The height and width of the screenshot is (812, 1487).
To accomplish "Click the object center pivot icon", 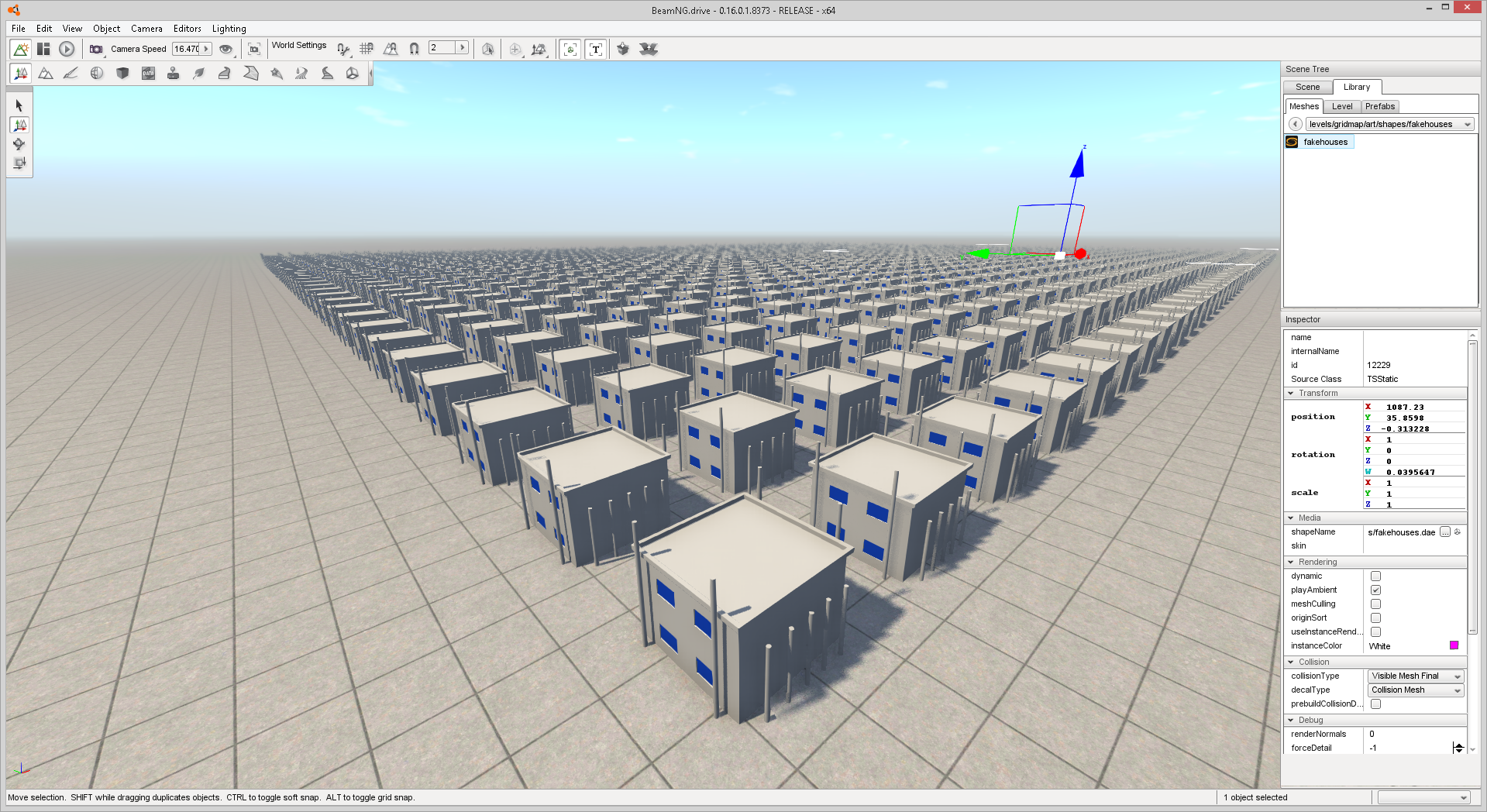I will point(515,49).
